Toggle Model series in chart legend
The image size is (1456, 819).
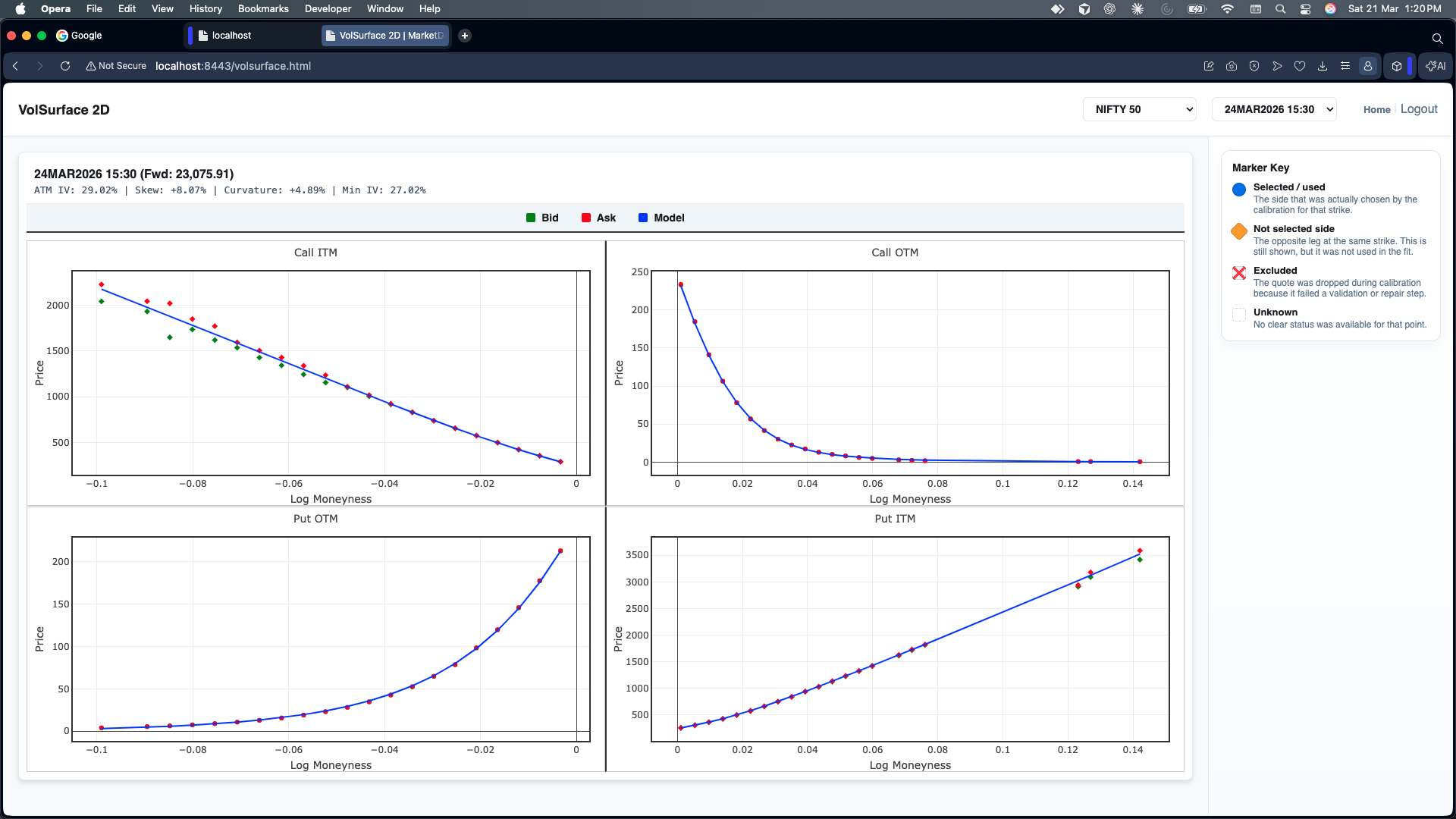pyautogui.click(x=661, y=218)
